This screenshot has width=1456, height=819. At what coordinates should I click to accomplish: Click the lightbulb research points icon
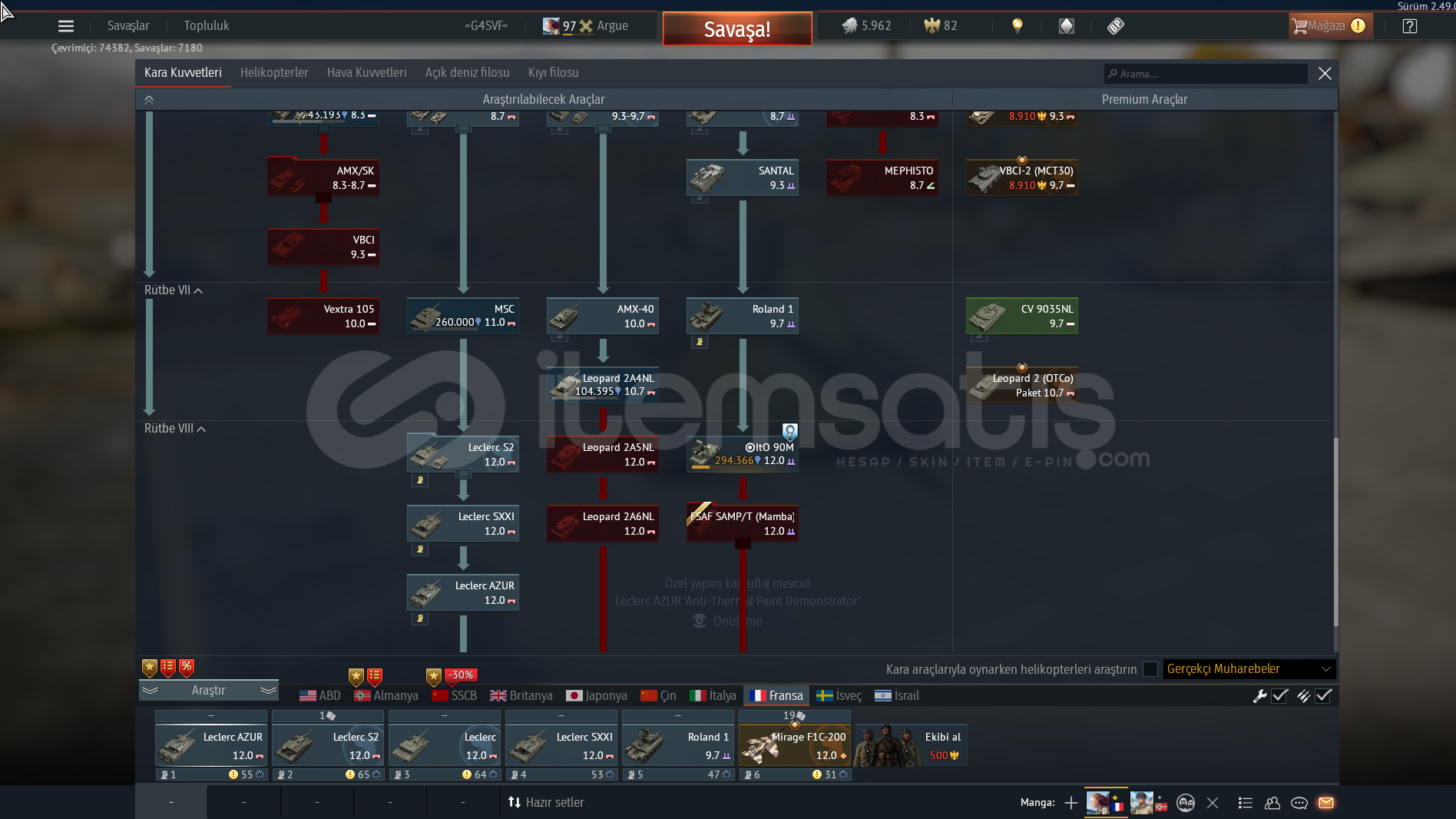point(1018,26)
